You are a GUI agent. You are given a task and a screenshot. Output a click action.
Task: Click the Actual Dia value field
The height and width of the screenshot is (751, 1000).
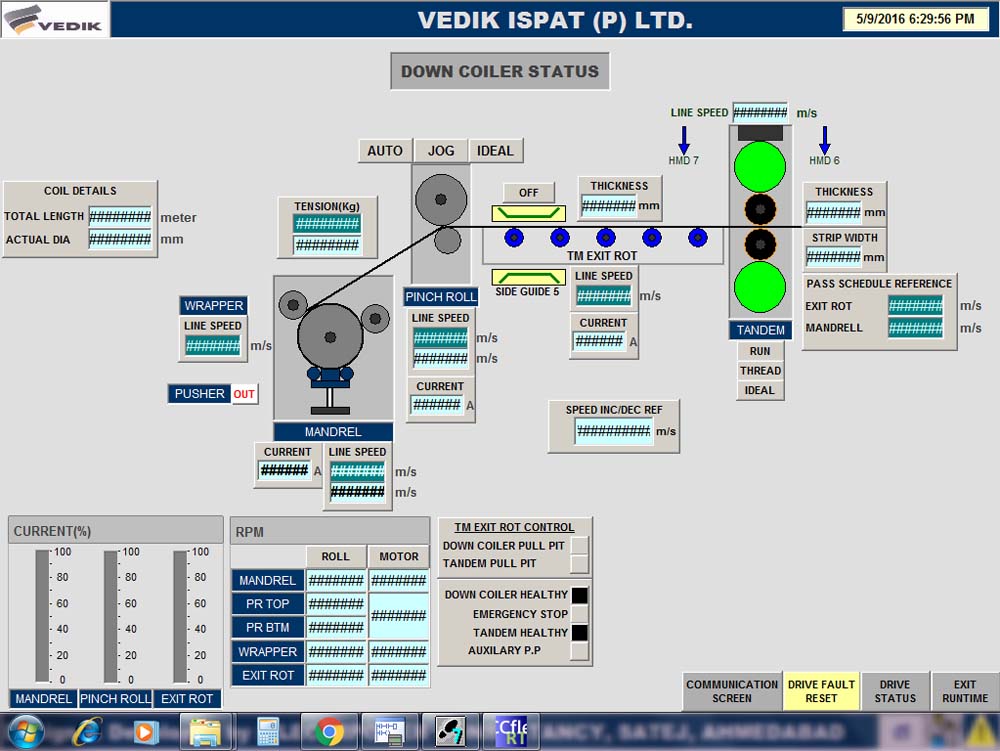click(x=120, y=240)
